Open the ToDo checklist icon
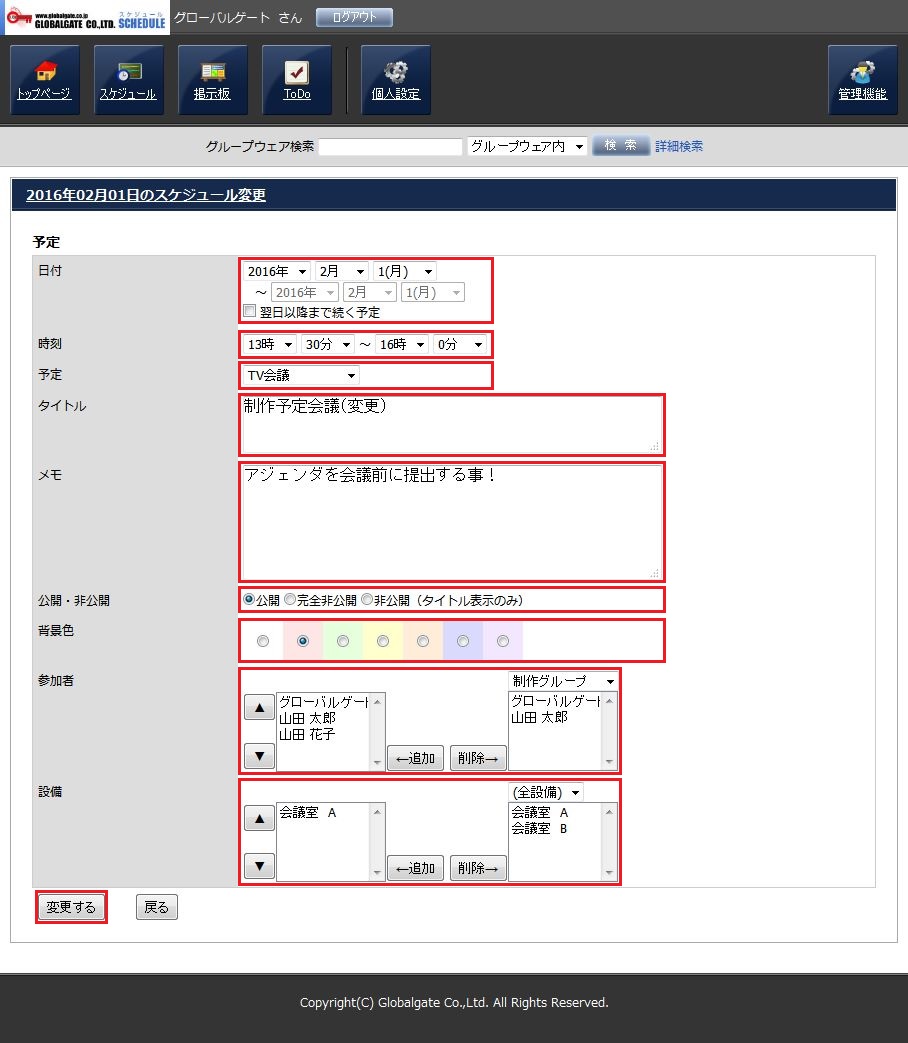This screenshot has width=908, height=1043. coord(296,80)
